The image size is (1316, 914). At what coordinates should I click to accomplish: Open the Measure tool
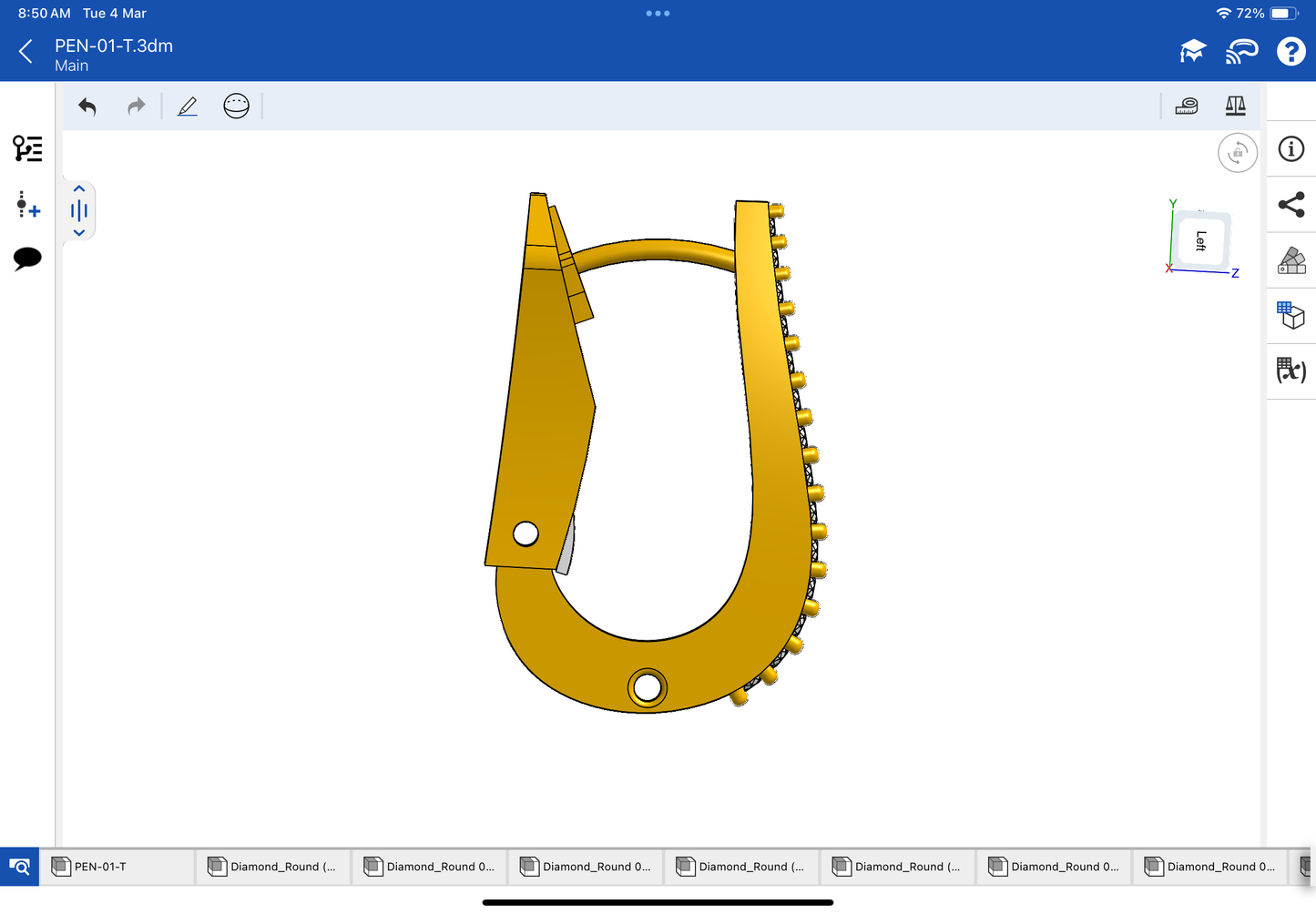click(1186, 107)
